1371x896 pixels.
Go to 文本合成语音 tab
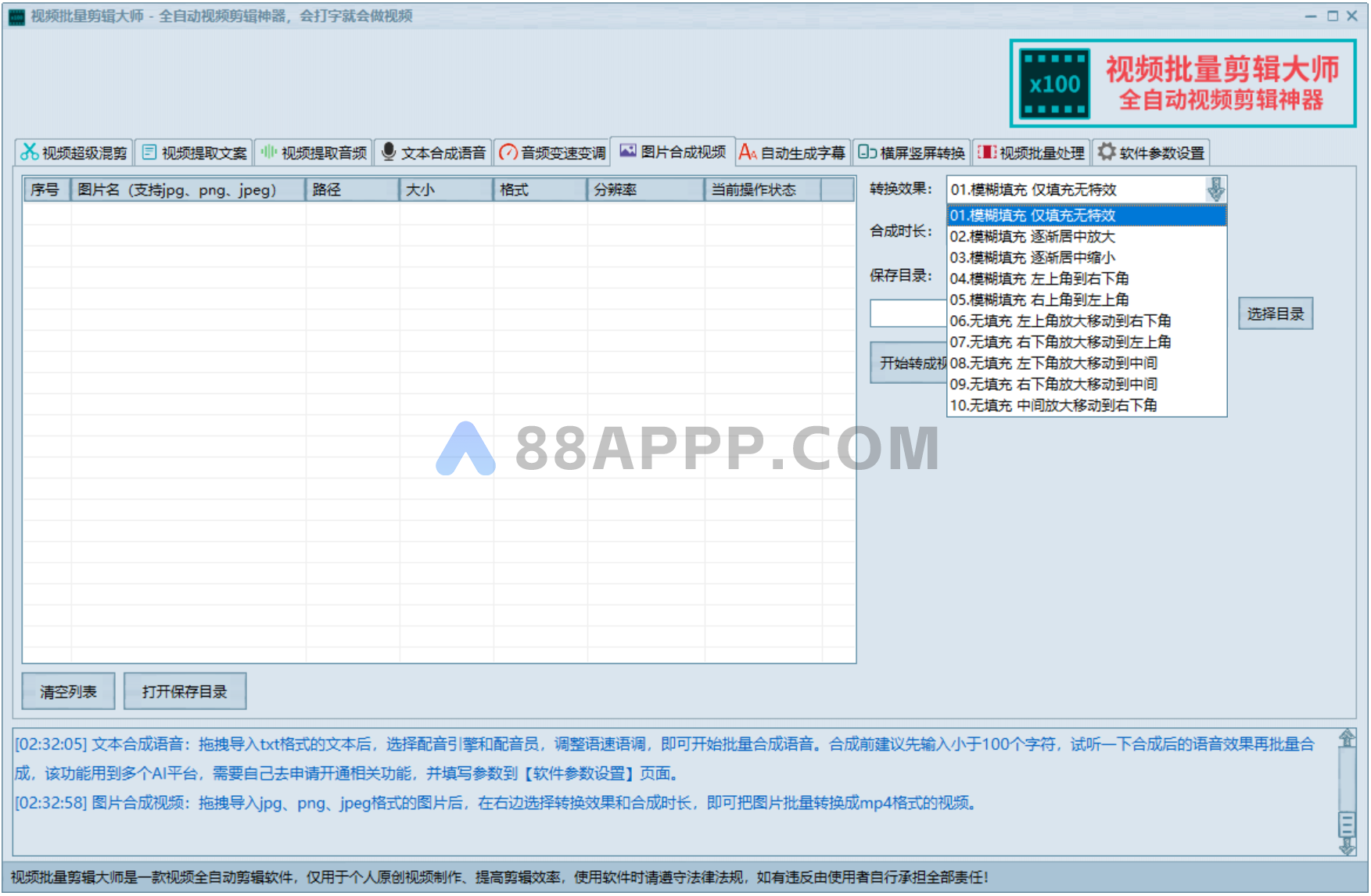[433, 152]
